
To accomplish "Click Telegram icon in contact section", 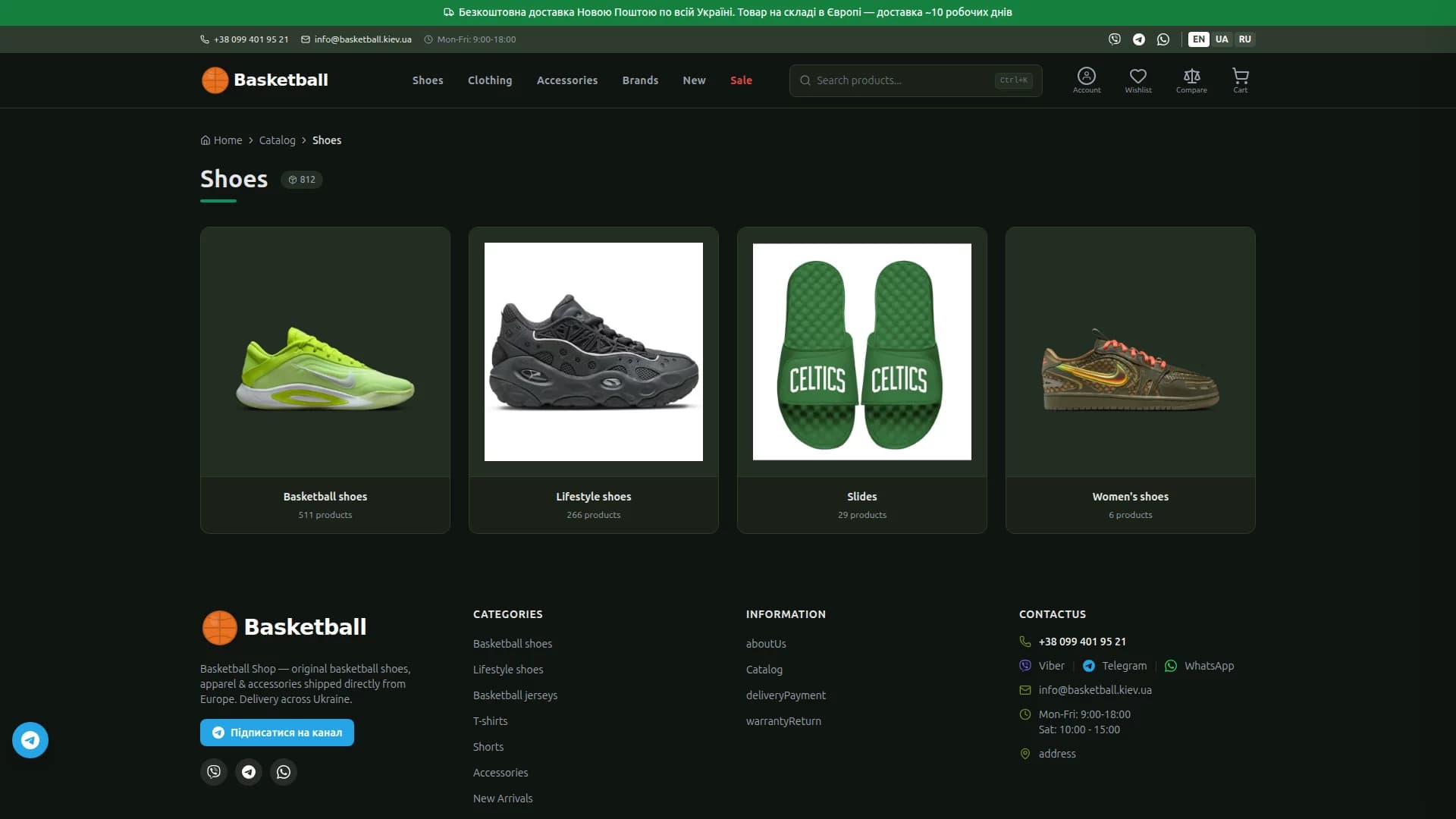I will pos(1088,666).
